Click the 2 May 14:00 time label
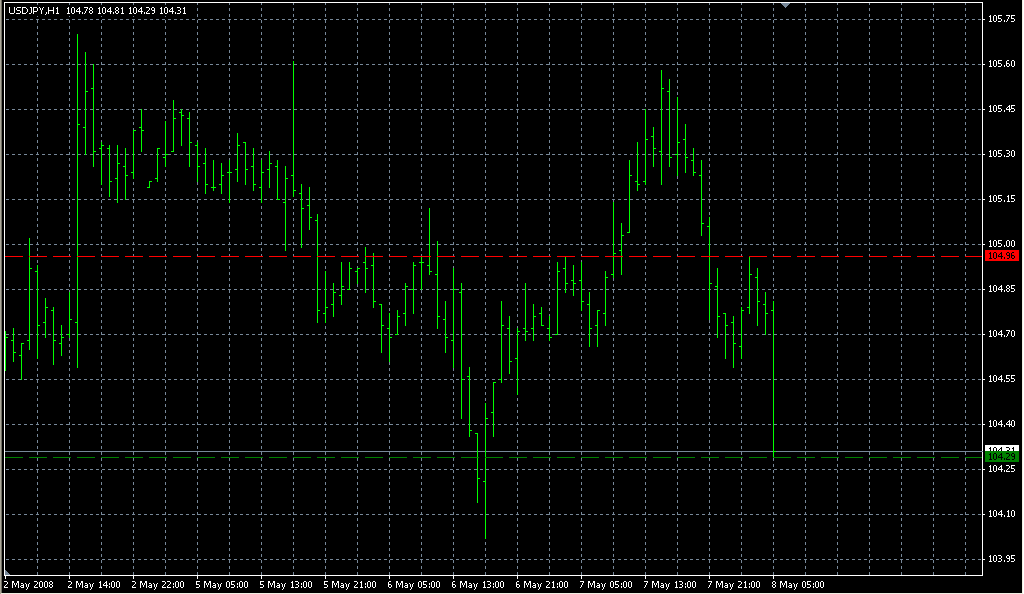 pyautogui.click(x=94, y=584)
